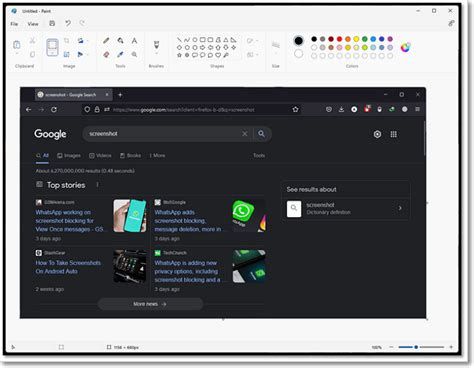The height and width of the screenshot is (368, 474).
Task: Activate the Color 2 white circle
Action: [299, 54]
